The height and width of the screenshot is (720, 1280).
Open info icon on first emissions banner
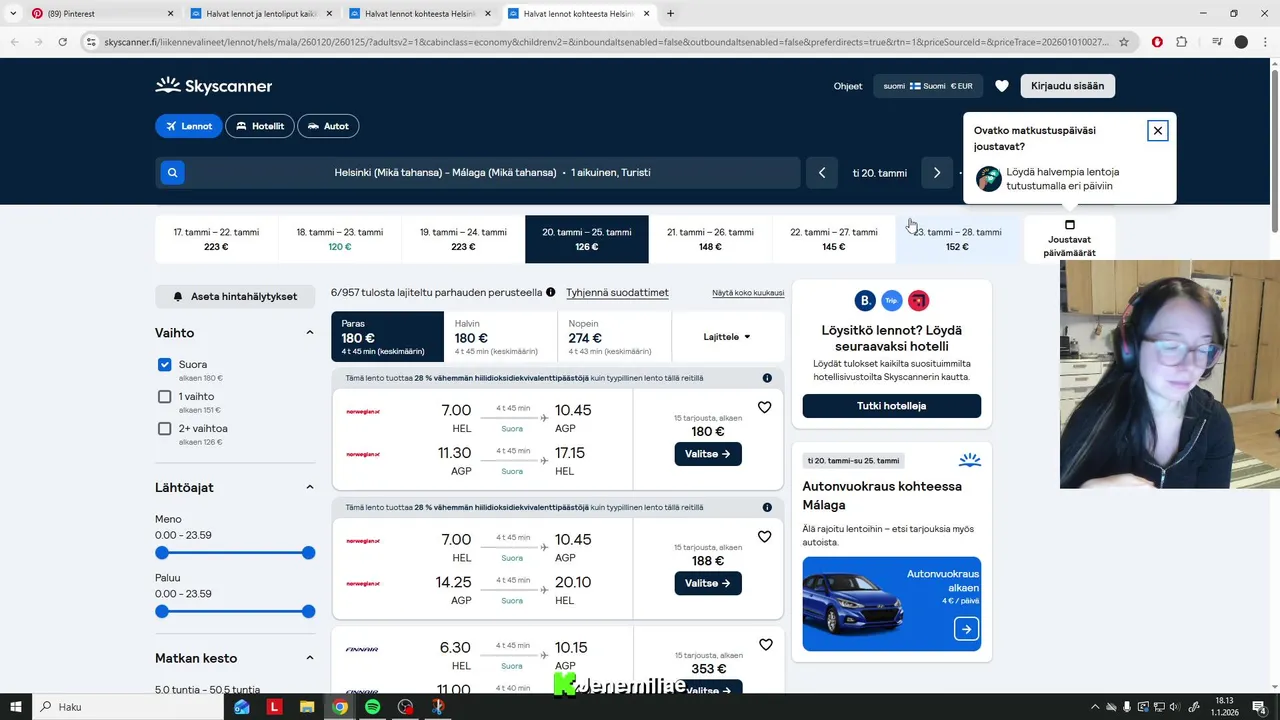coord(767,378)
